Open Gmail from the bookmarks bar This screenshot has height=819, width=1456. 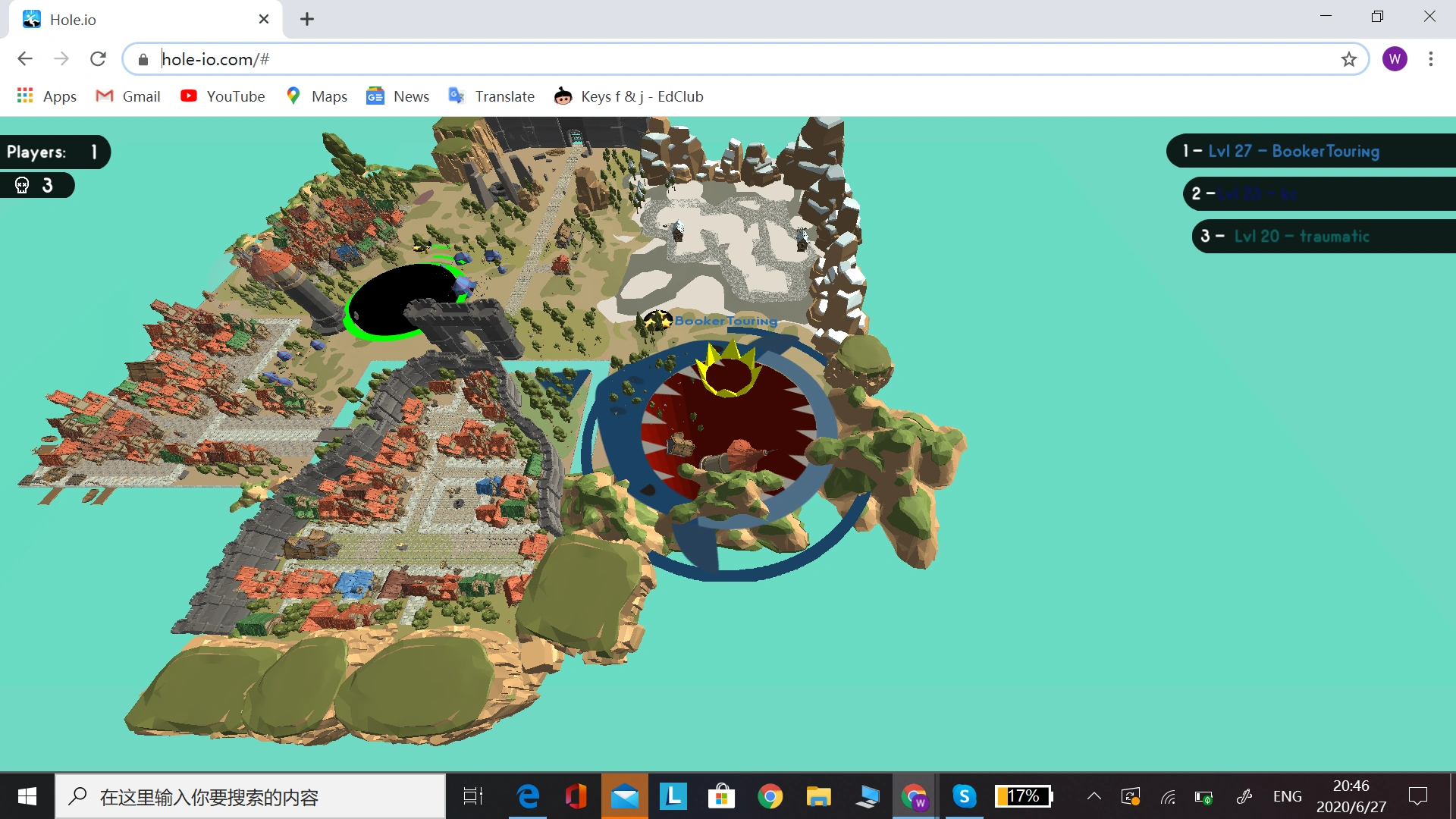click(127, 96)
